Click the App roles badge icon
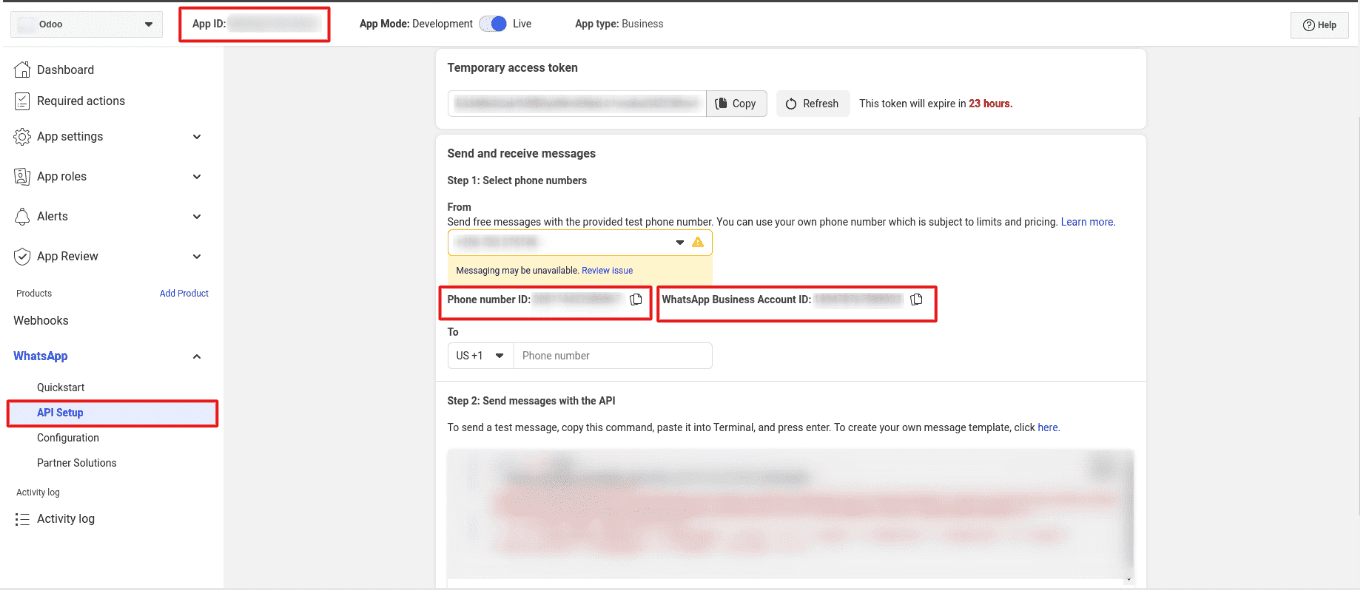Image resolution: width=1360 pixels, height=590 pixels. tap(22, 177)
